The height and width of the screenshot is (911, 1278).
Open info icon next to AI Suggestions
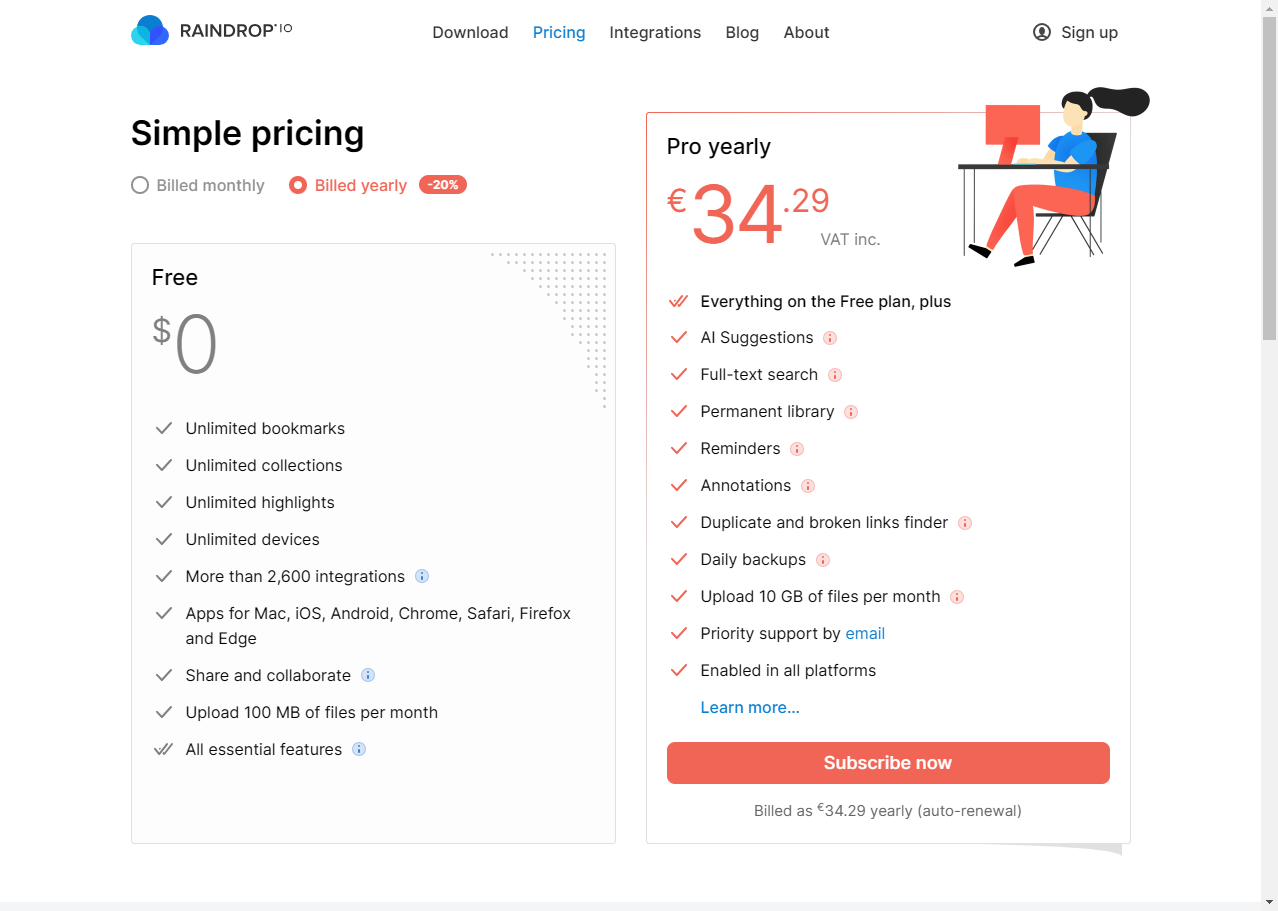(830, 338)
